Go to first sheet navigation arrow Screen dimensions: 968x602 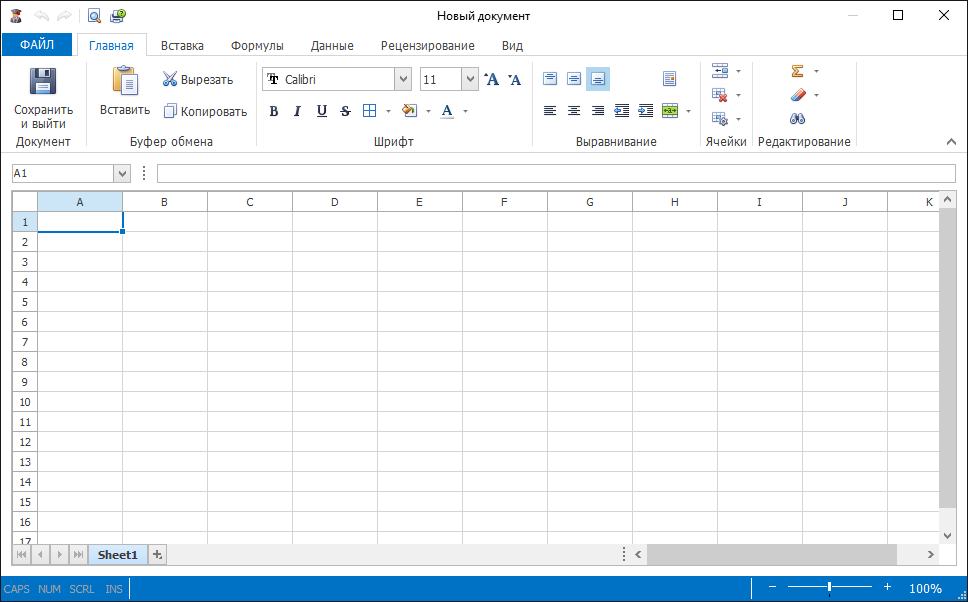pyautogui.click(x=21, y=554)
